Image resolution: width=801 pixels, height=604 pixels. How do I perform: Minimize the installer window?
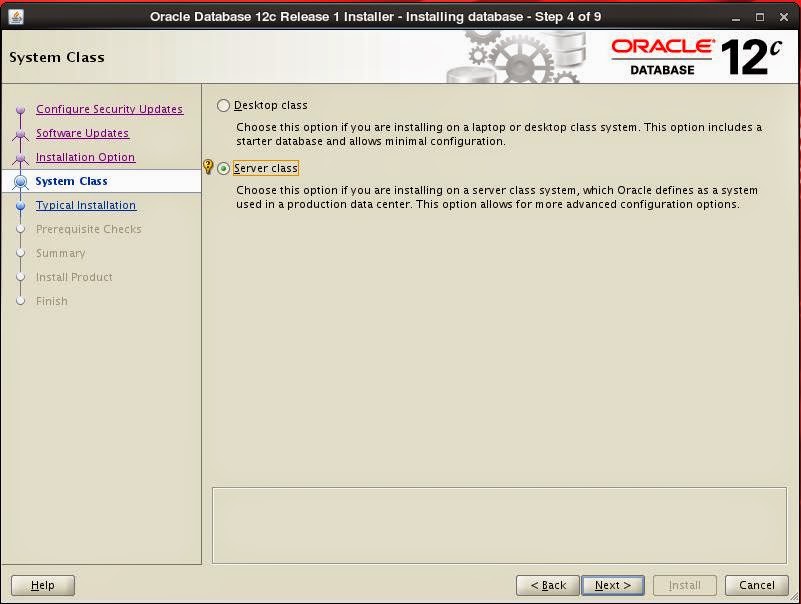coord(736,17)
